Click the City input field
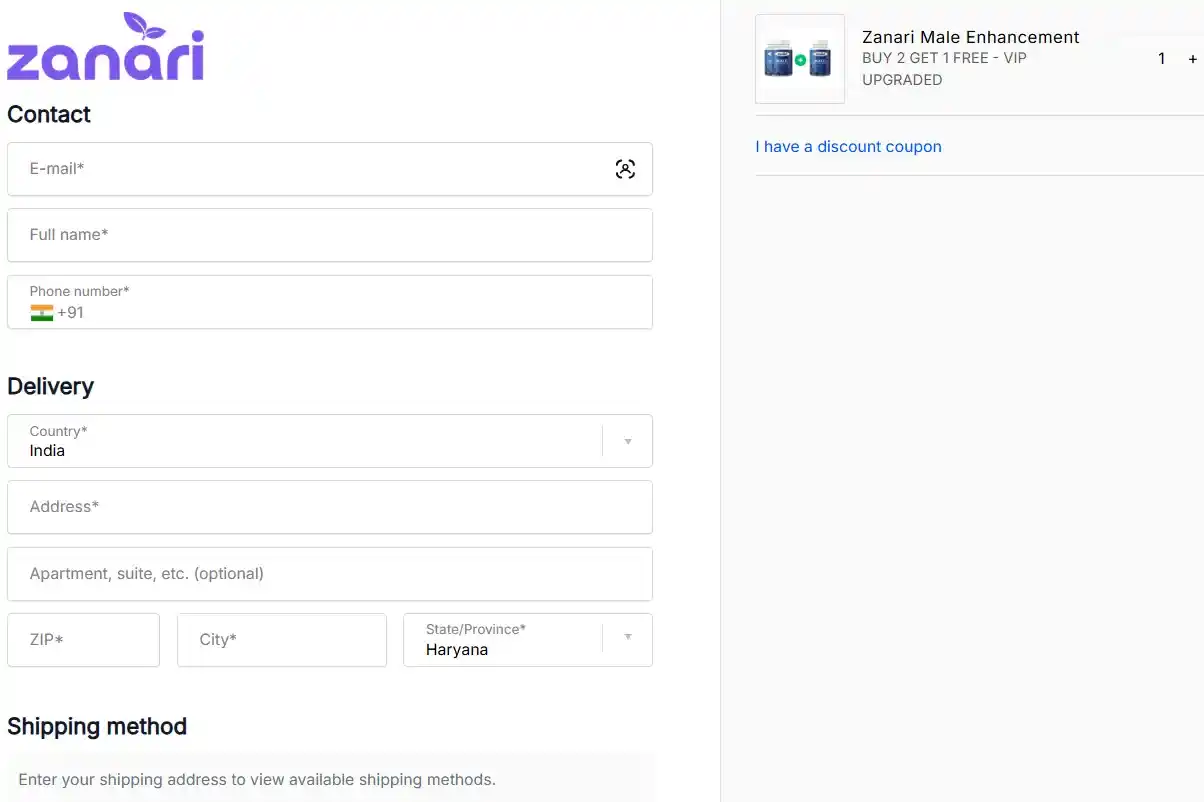Image resolution: width=1204 pixels, height=802 pixels. [281, 640]
